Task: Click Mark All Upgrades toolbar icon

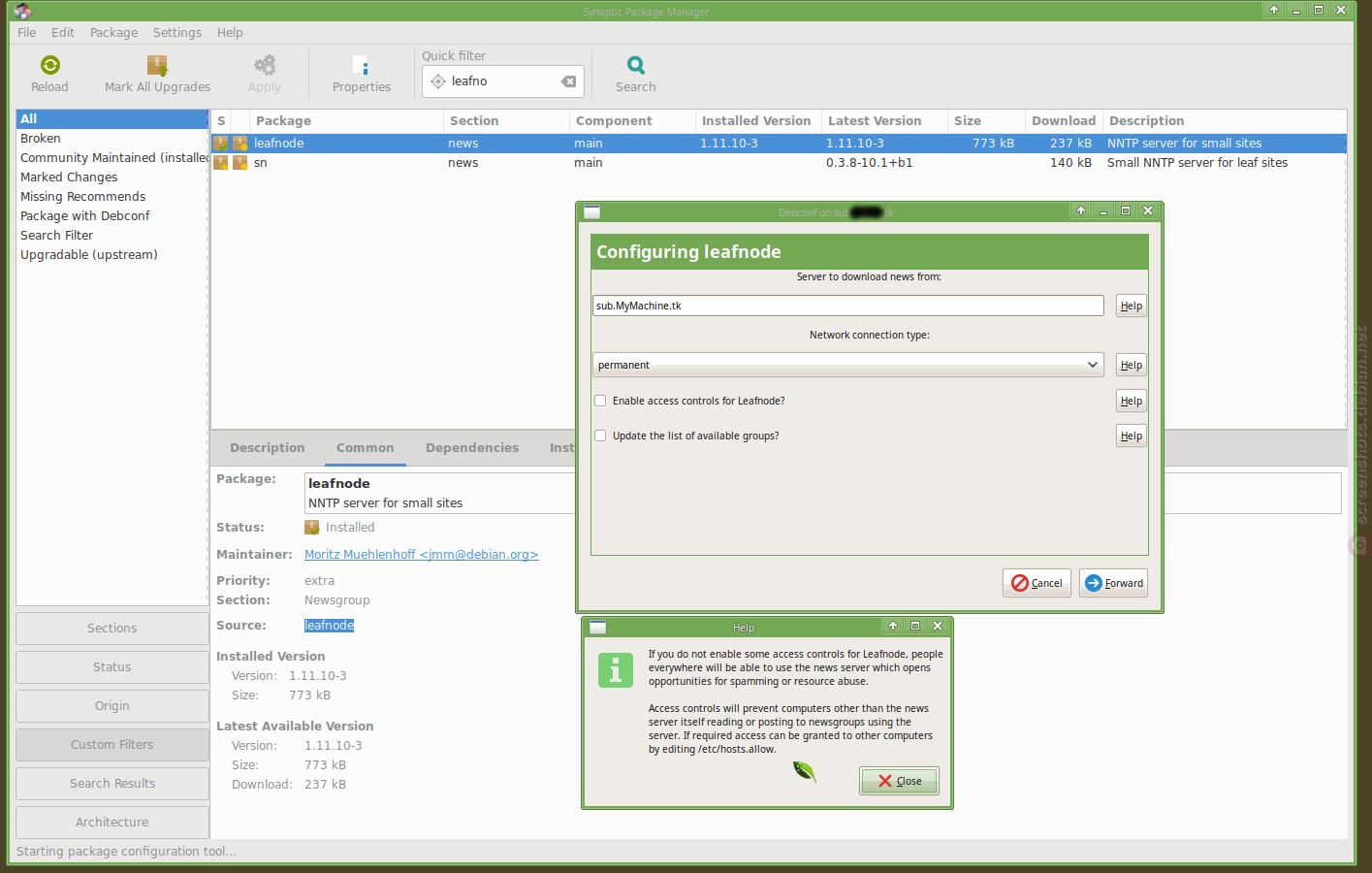Action: pos(157,65)
